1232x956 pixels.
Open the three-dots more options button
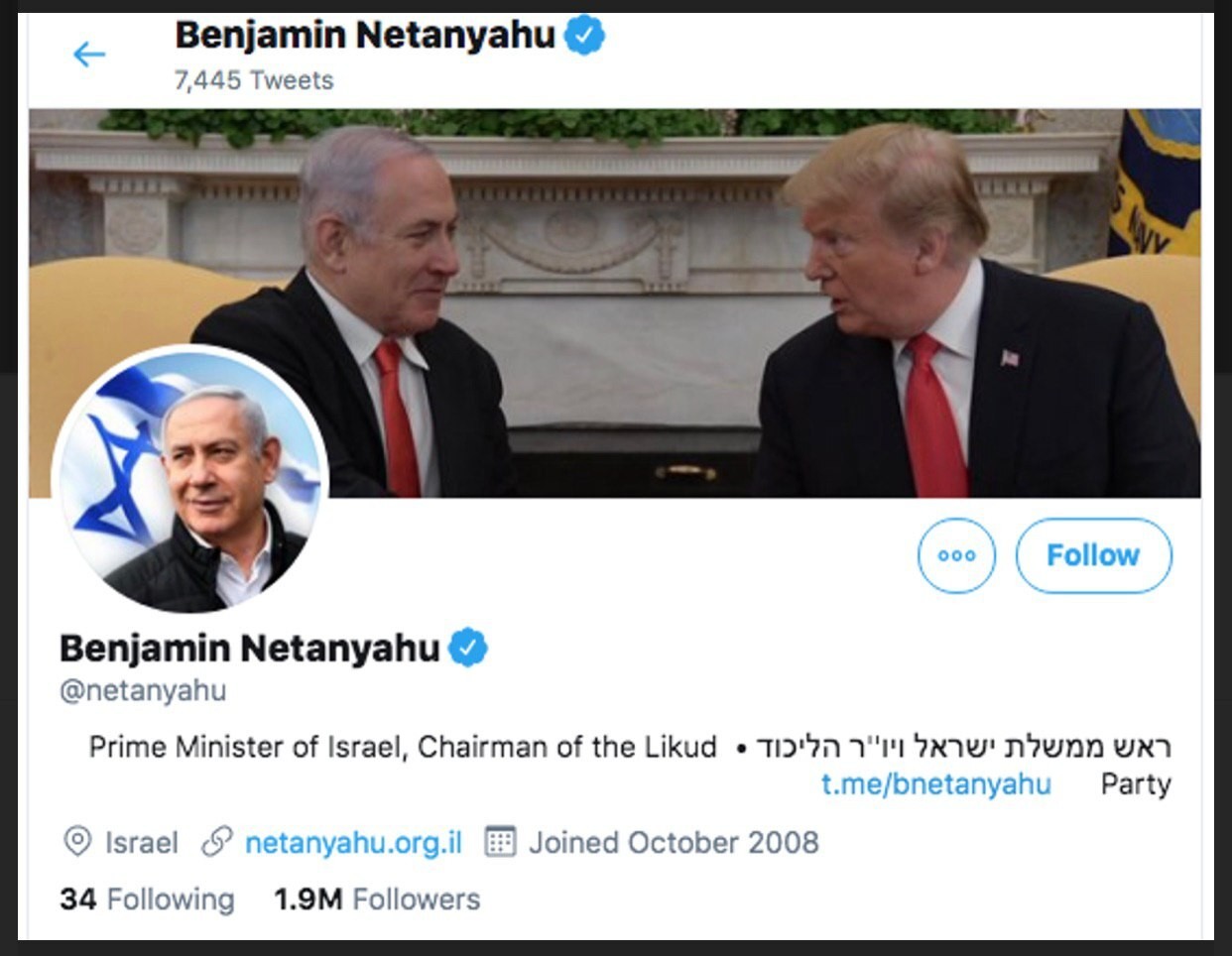956,555
